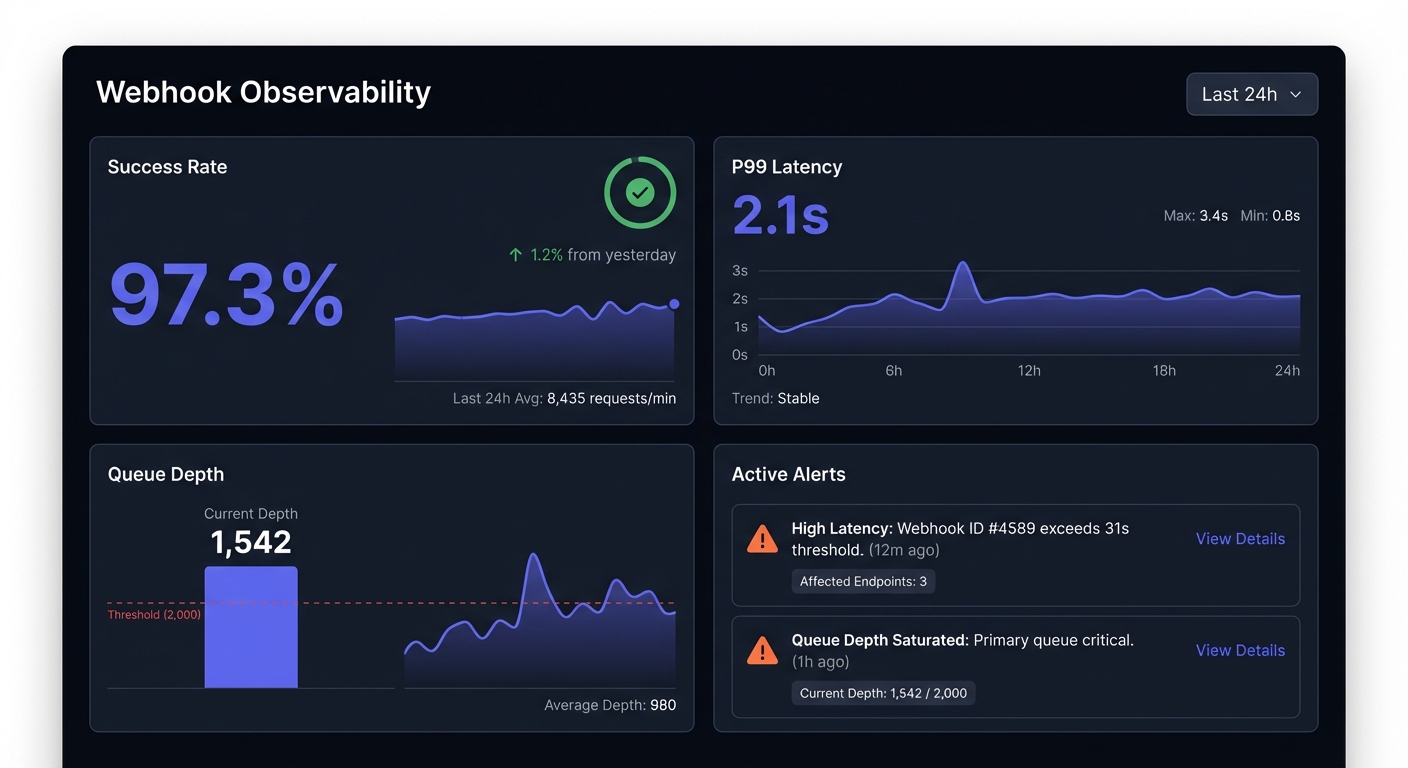
Task: Click the blue Current Depth bar
Action: point(251,627)
